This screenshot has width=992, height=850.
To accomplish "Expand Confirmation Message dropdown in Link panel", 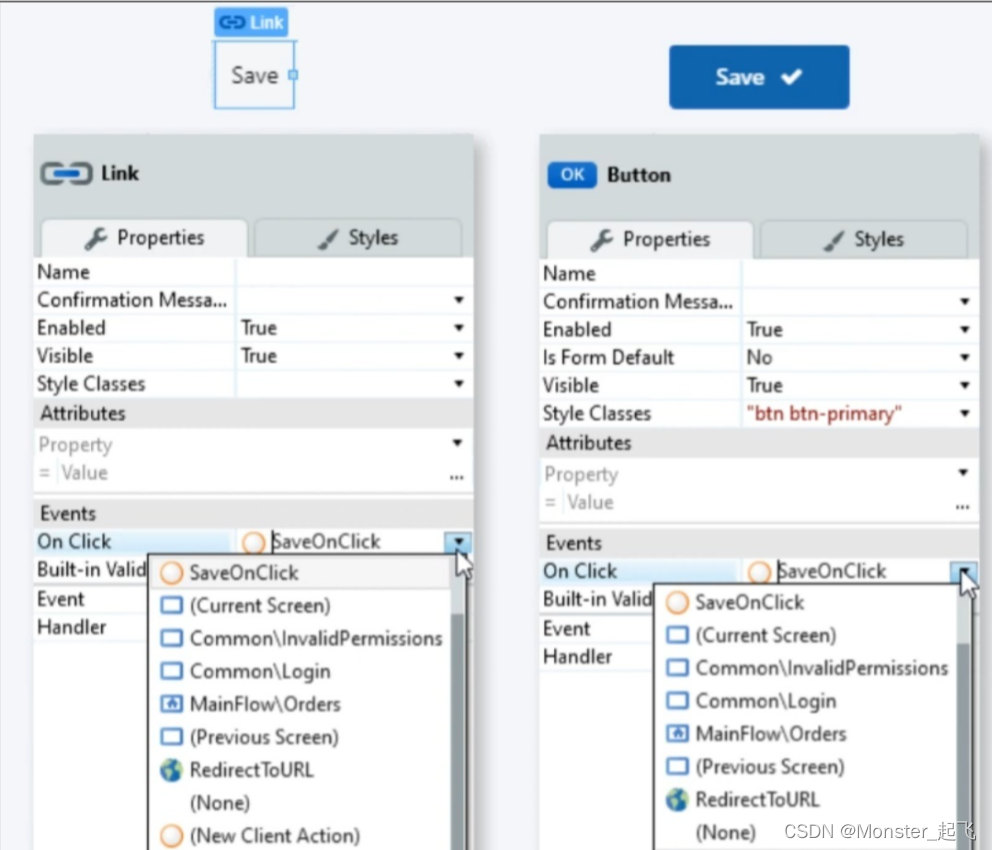I will coord(459,300).
